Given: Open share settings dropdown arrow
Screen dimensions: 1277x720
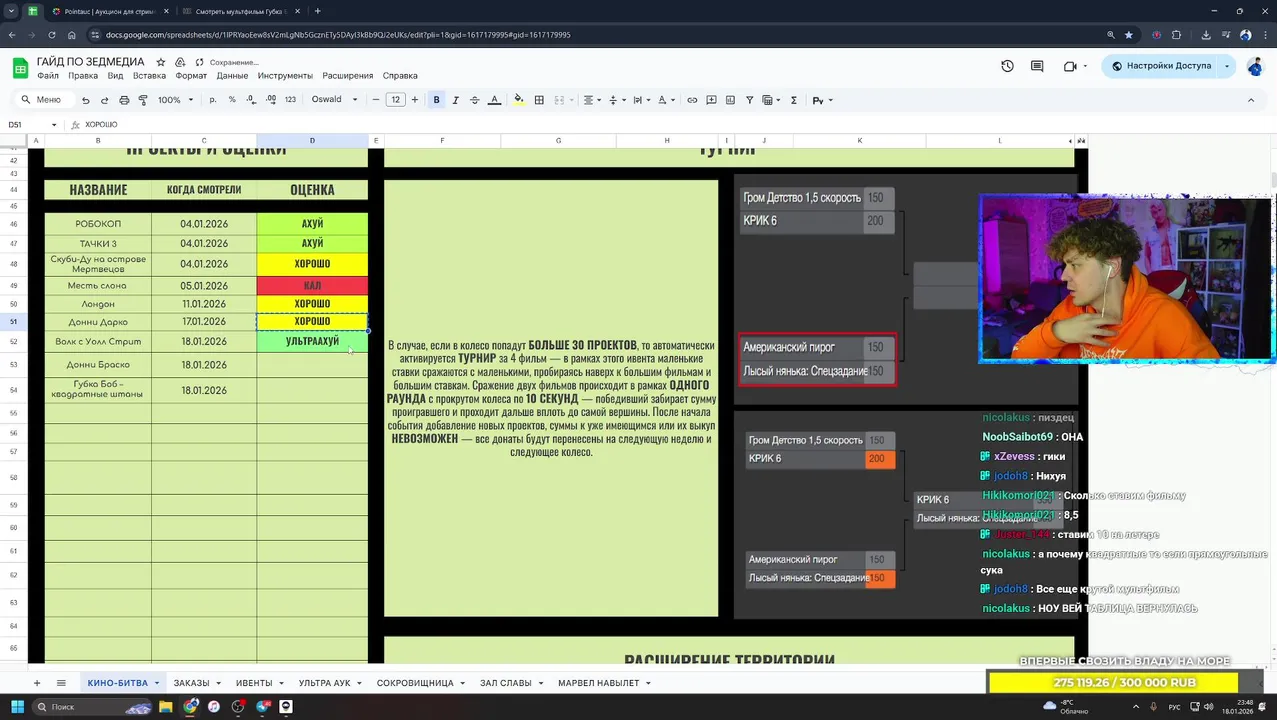Looking at the screenshot, I should click(x=1229, y=66).
